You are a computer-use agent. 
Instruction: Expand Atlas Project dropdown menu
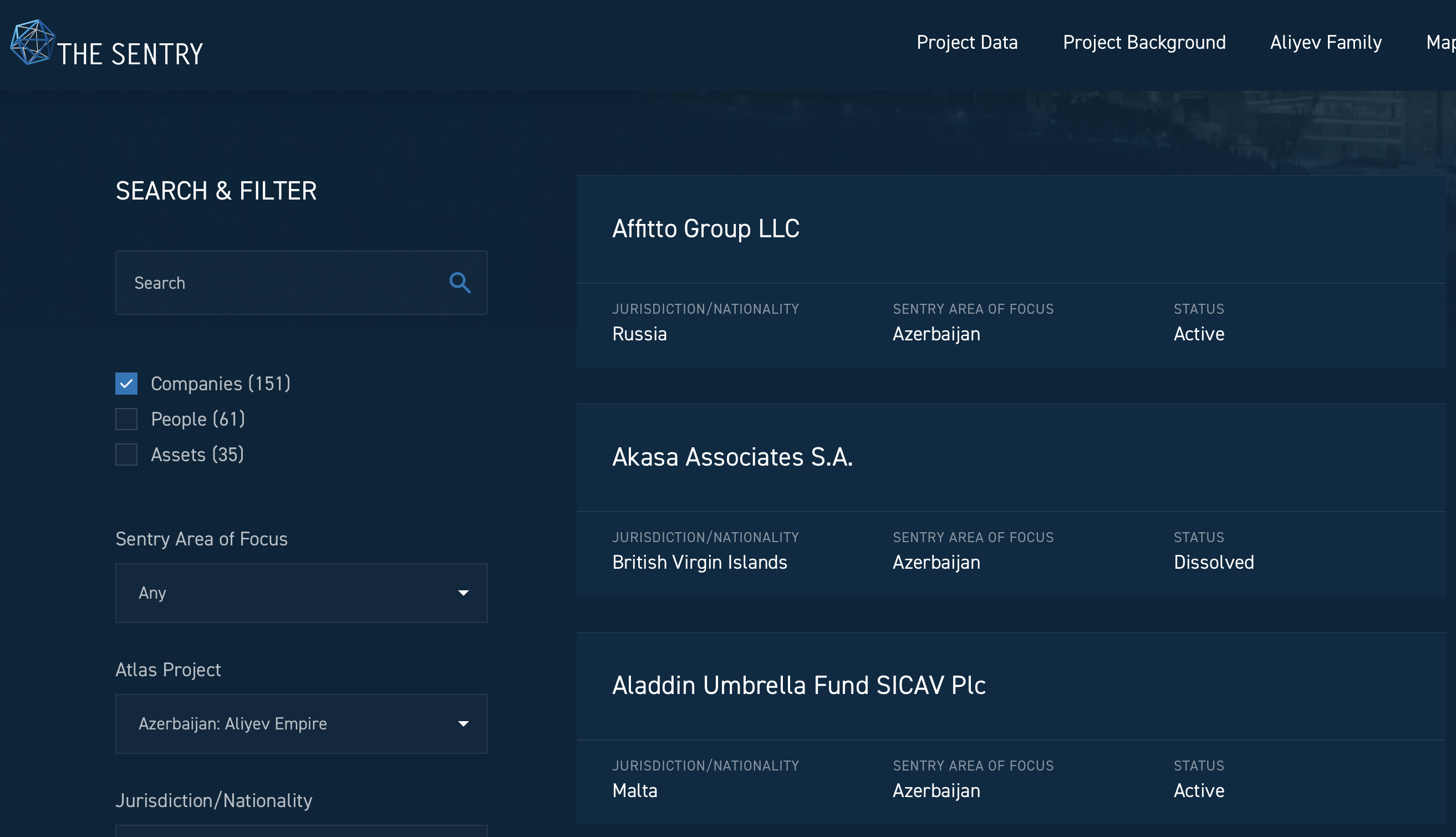pyautogui.click(x=301, y=723)
